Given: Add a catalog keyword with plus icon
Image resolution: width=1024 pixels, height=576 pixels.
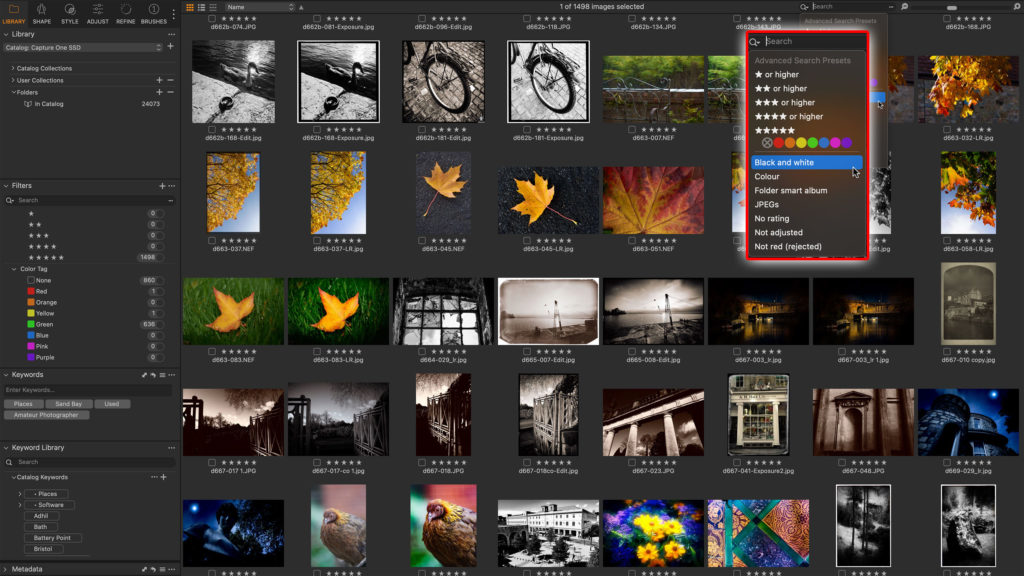Looking at the screenshot, I should click(x=163, y=477).
